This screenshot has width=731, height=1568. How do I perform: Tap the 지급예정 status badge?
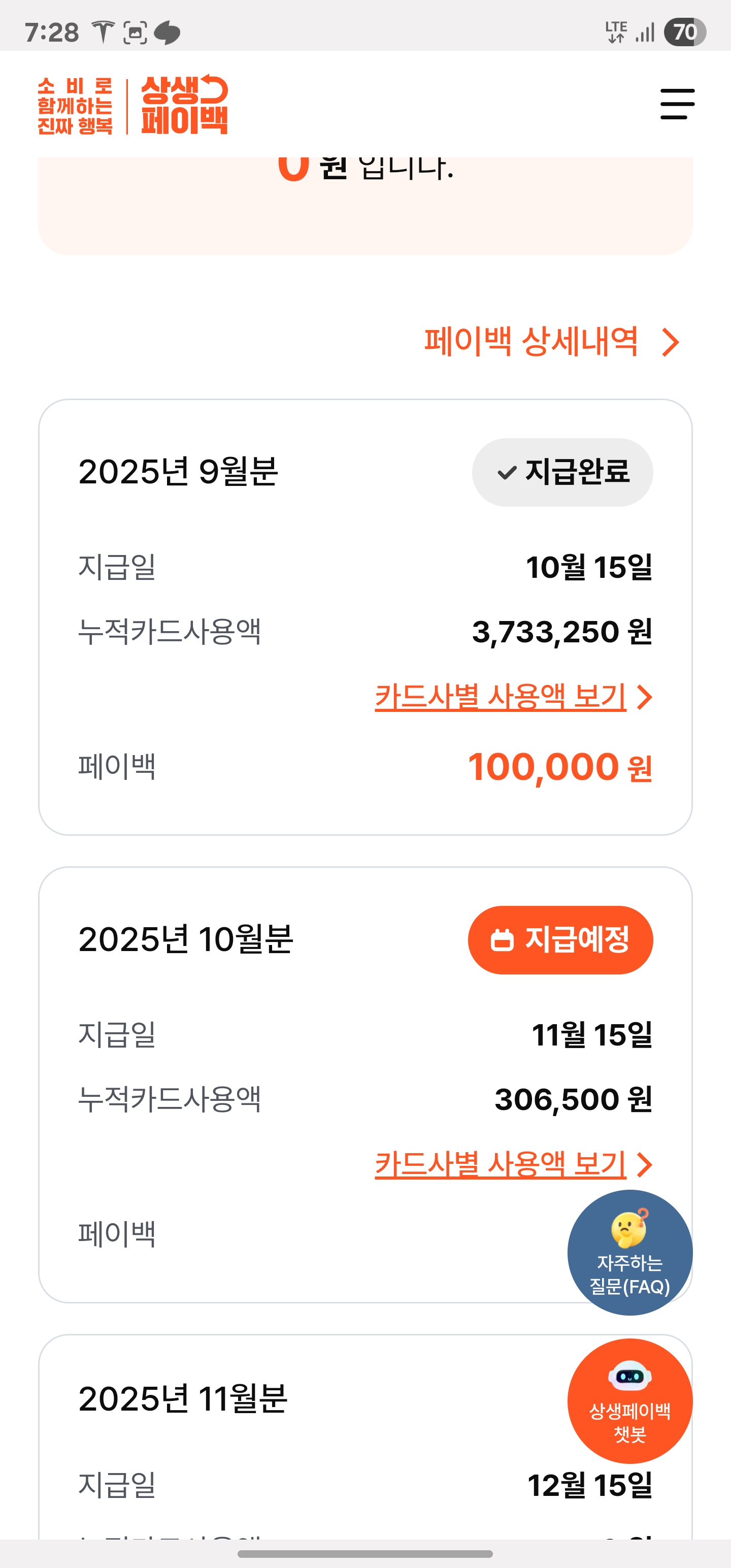pyautogui.click(x=560, y=940)
